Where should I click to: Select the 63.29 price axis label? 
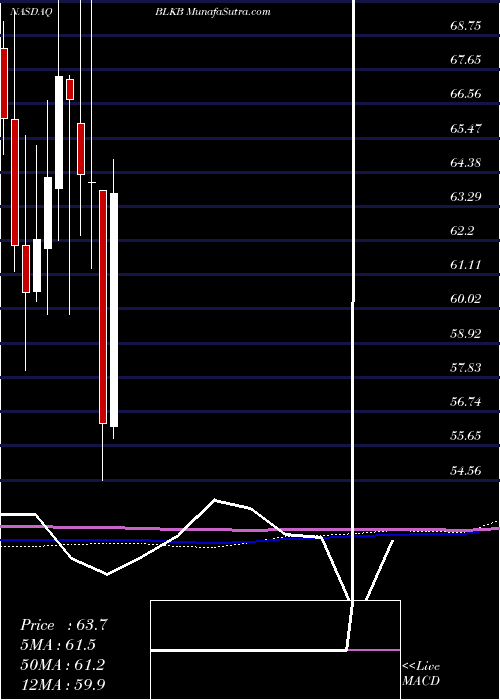click(466, 196)
